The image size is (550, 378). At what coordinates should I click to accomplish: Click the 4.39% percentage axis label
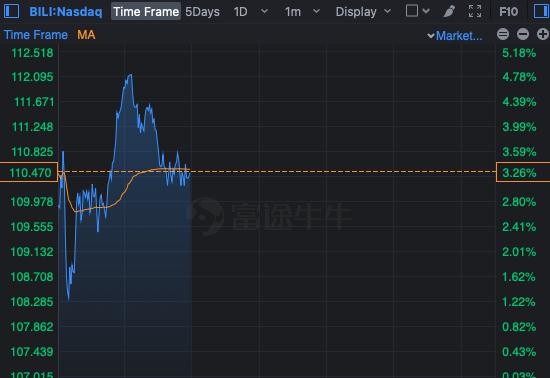pyautogui.click(x=519, y=102)
